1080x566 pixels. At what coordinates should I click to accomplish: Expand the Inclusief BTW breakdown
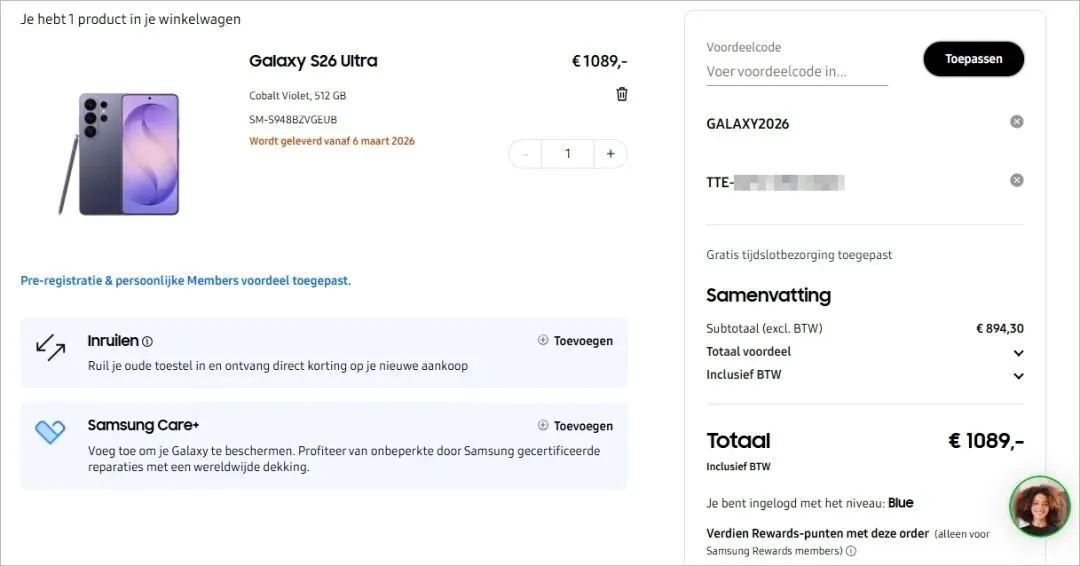(1018, 376)
